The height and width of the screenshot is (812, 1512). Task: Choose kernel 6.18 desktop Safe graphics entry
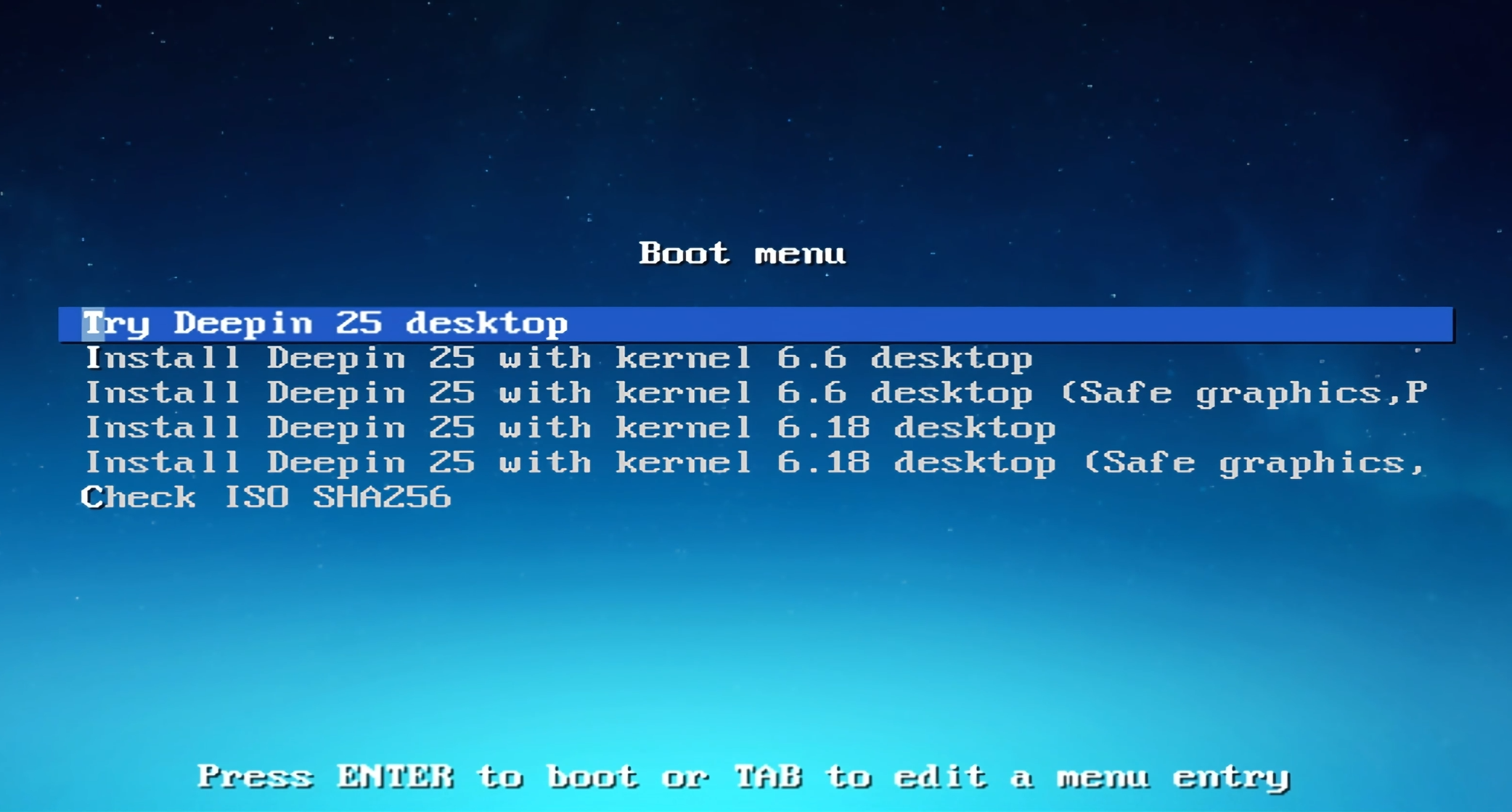click(x=755, y=463)
